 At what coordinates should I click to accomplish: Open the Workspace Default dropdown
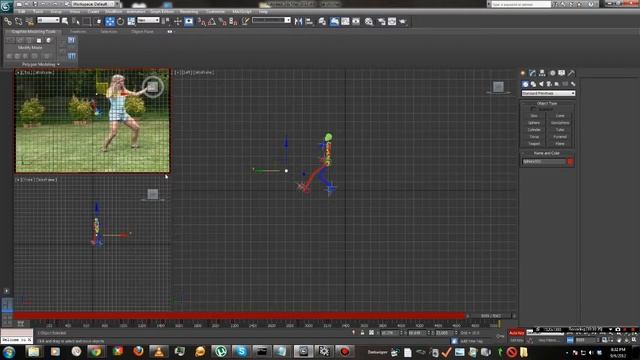96,4
